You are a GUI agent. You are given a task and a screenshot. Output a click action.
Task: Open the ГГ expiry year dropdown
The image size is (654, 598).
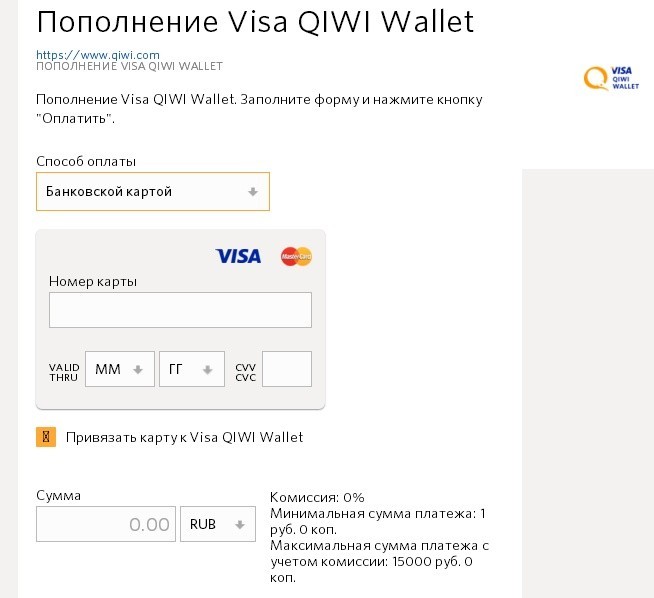point(192,369)
